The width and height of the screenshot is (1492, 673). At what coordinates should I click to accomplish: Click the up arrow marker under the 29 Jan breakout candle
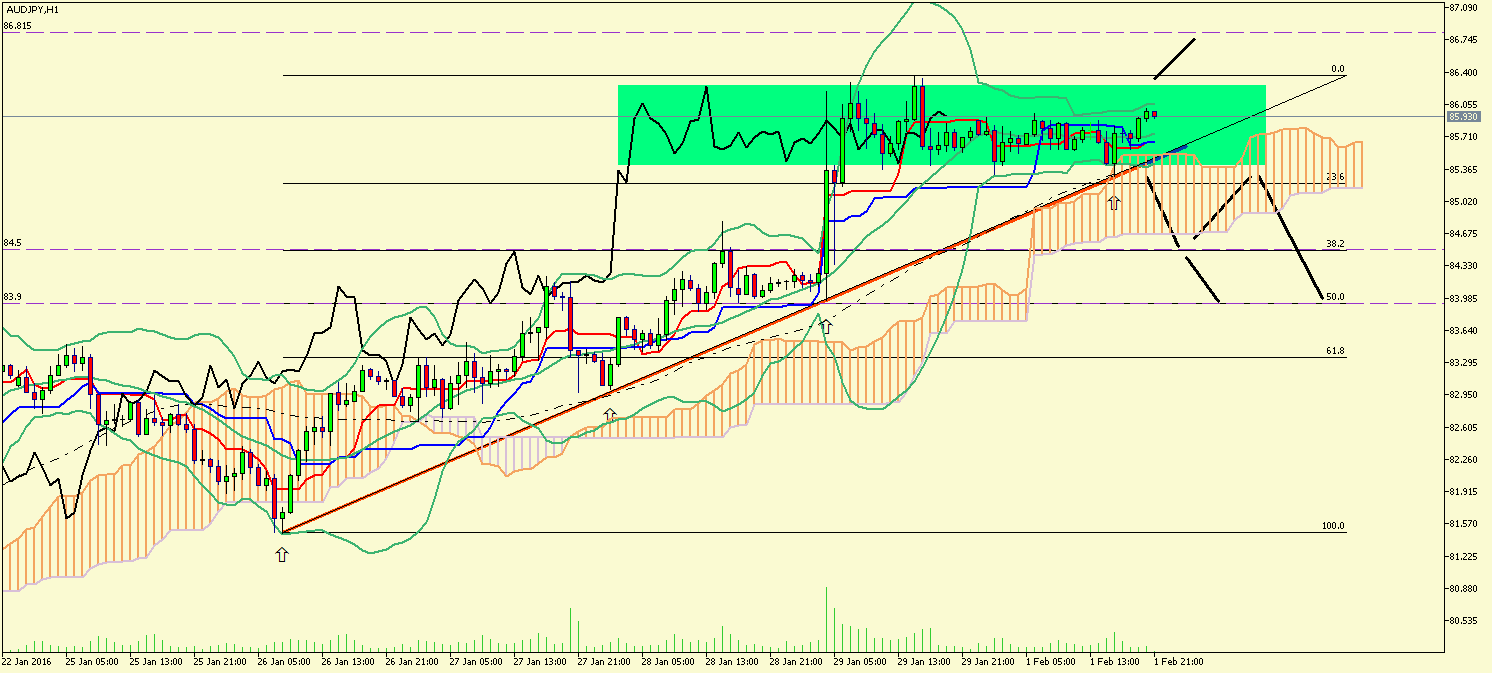826,325
